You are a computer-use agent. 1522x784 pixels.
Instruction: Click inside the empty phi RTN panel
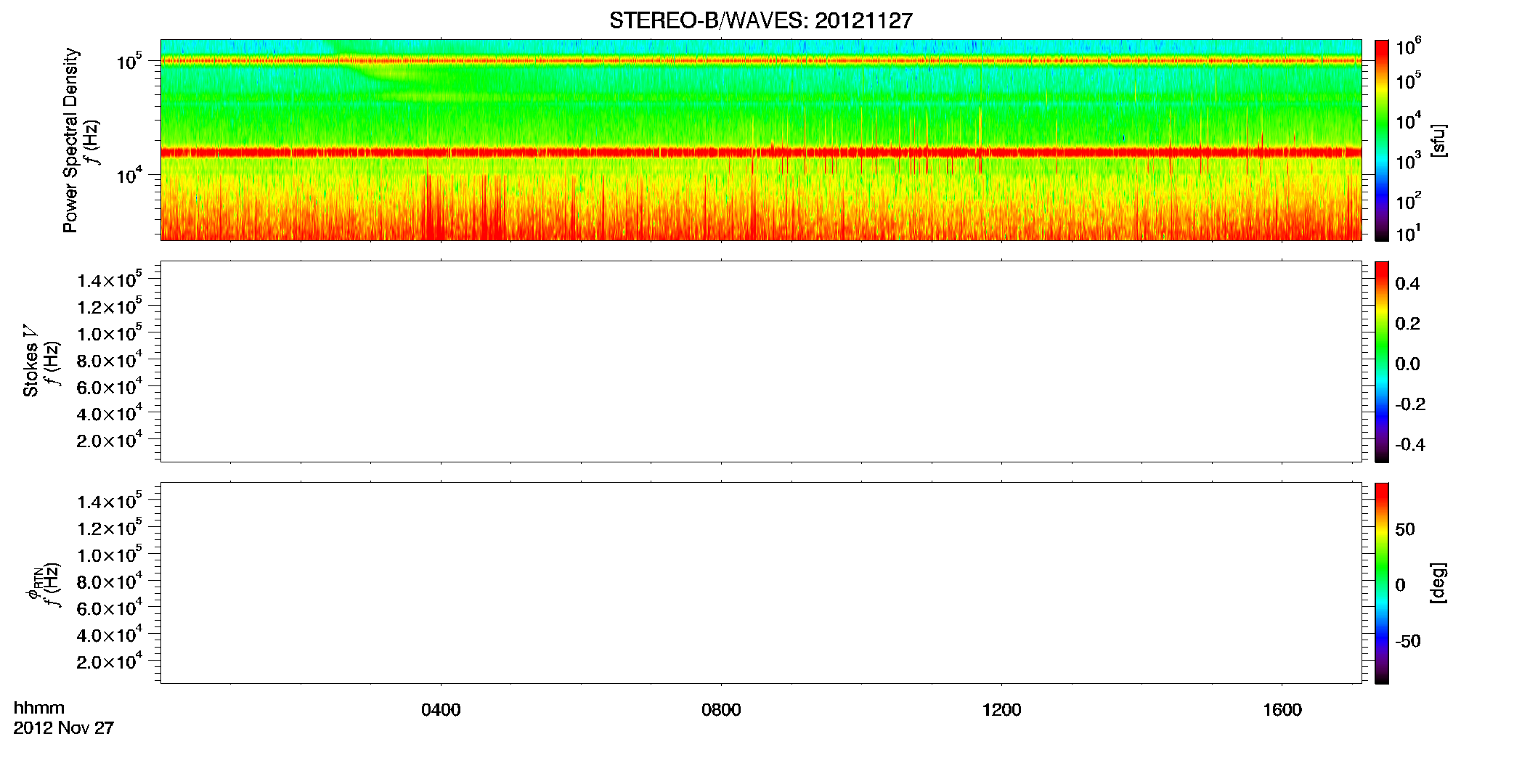coord(760,583)
